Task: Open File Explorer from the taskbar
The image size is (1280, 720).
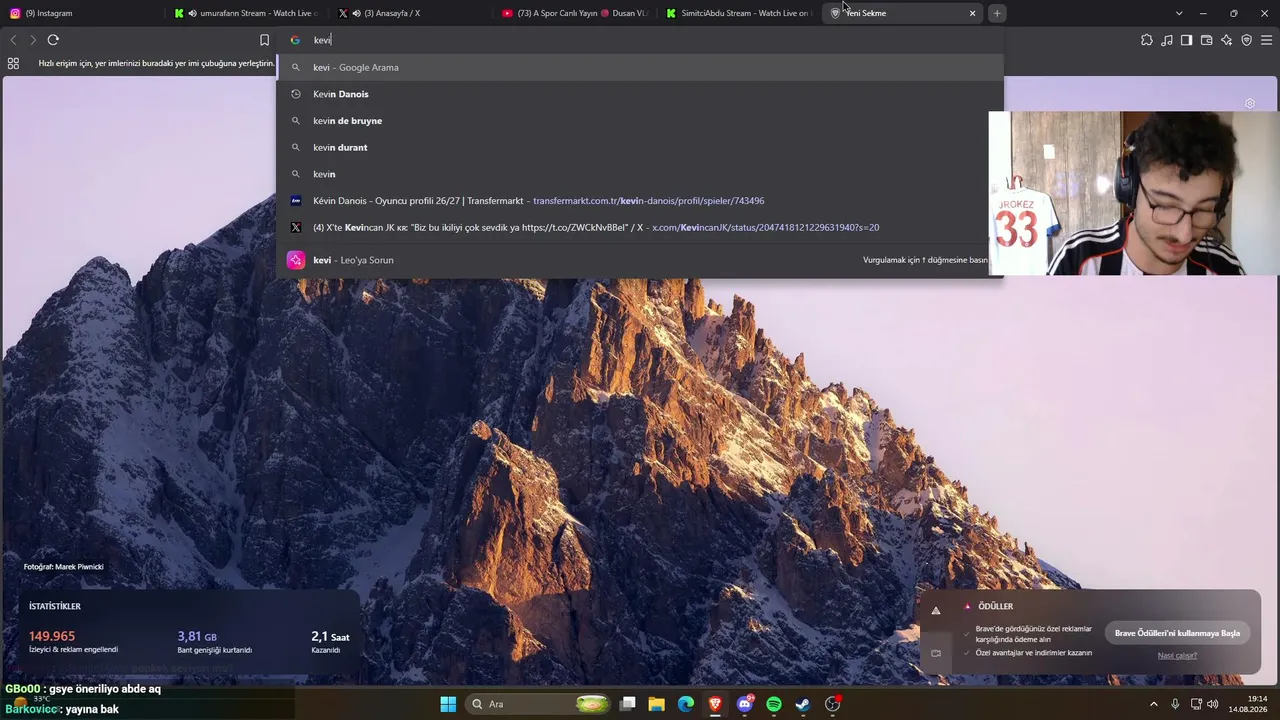Action: click(x=657, y=704)
